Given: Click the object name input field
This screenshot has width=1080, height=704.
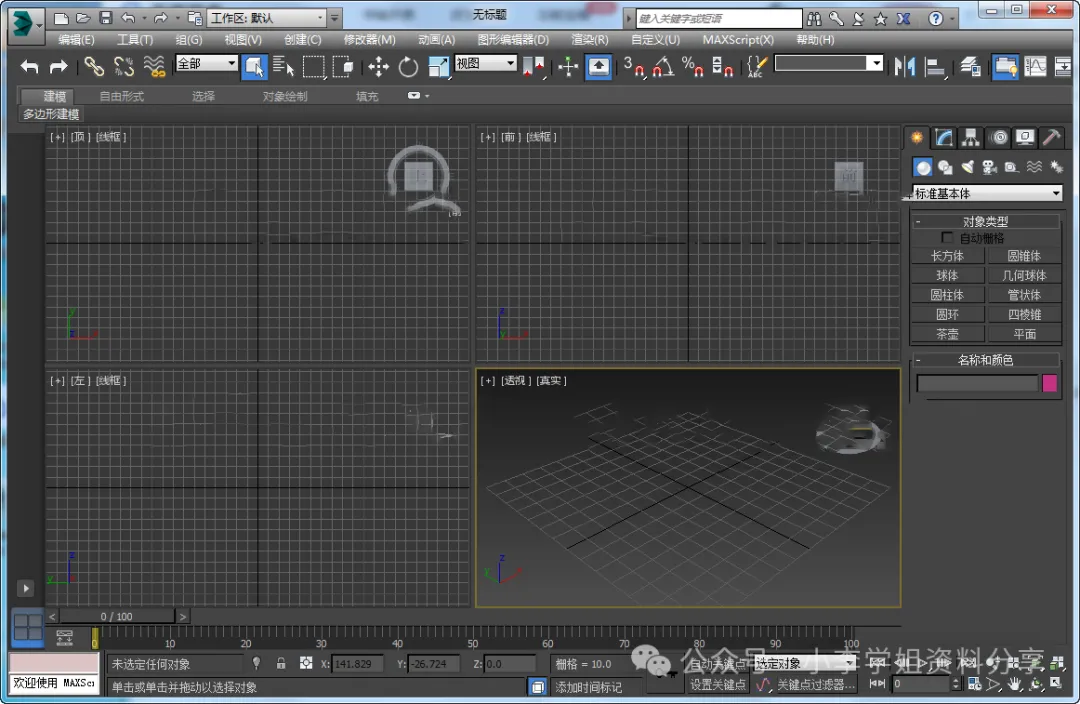Looking at the screenshot, I should pyautogui.click(x=977, y=384).
